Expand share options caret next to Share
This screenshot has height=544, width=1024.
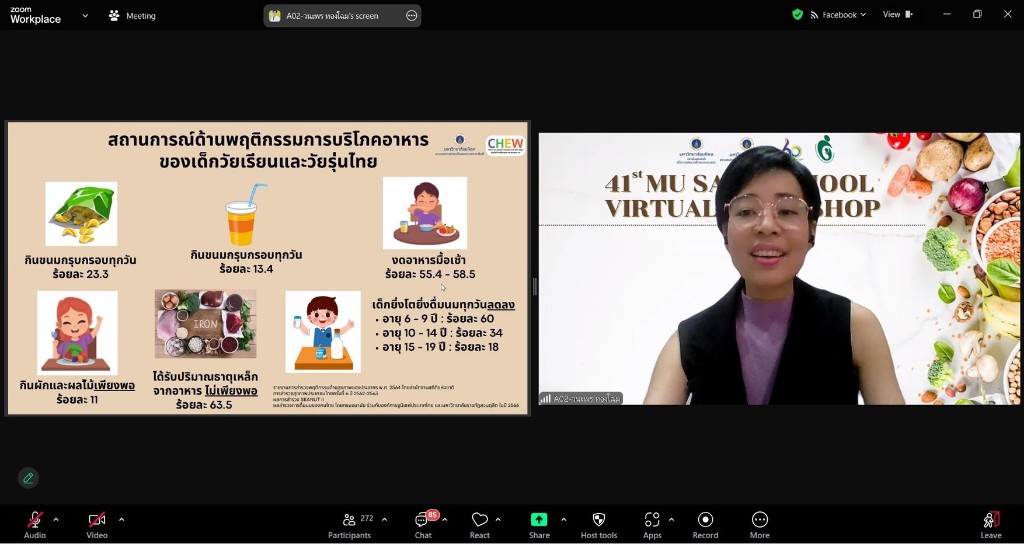tap(563, 520)
